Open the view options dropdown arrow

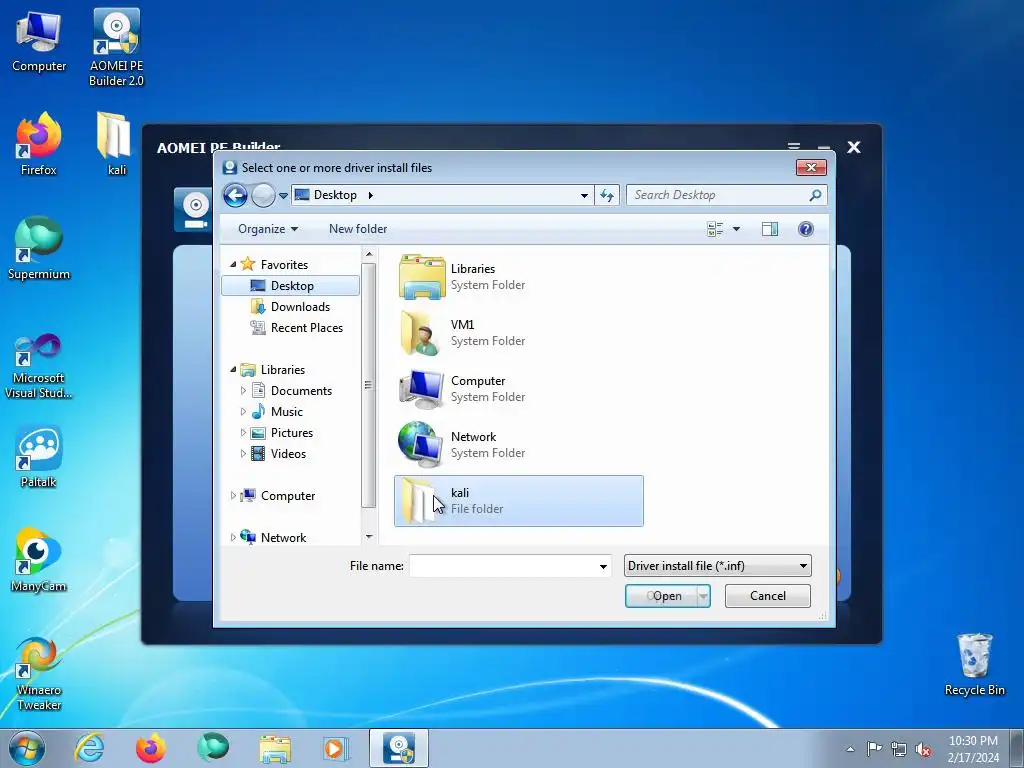pyautogui.click(x=736, y=229)
